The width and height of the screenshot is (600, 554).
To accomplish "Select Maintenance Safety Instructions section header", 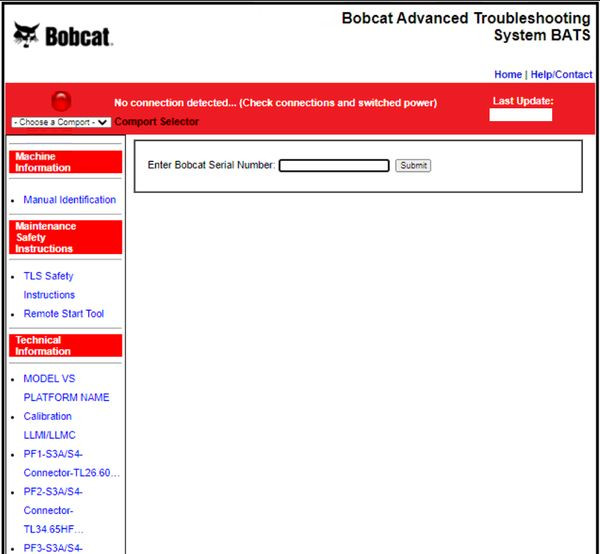I will click(66, 237).
